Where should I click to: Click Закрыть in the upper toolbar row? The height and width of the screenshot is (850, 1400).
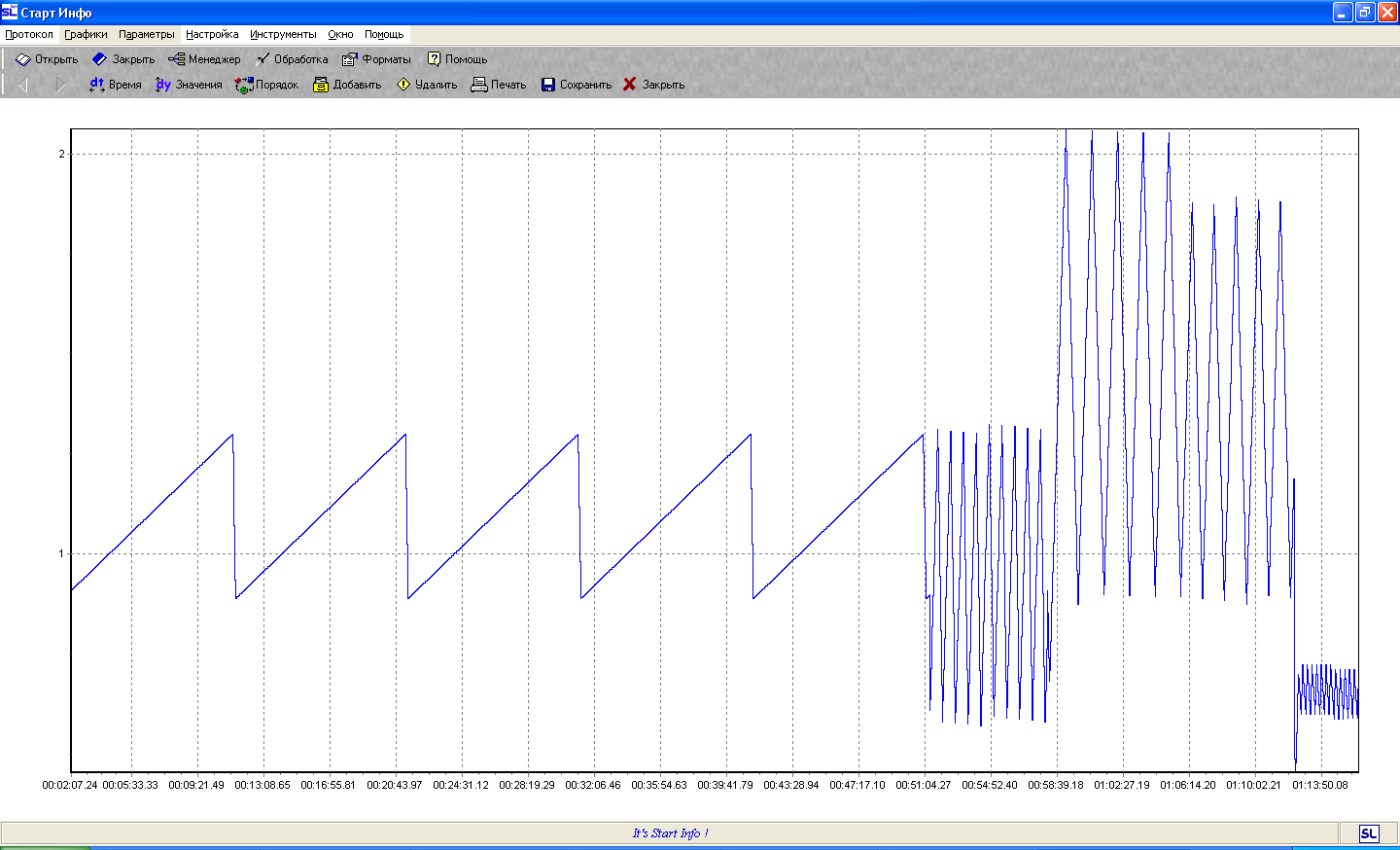pyautogui.click(x=123, y=59)
